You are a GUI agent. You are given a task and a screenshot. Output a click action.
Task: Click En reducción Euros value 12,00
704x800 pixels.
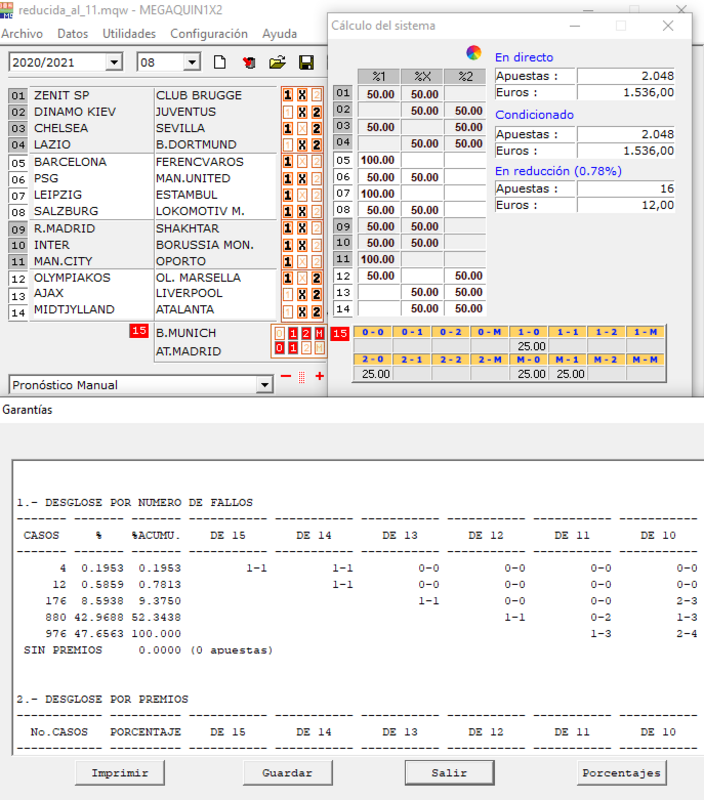[626, 205]
